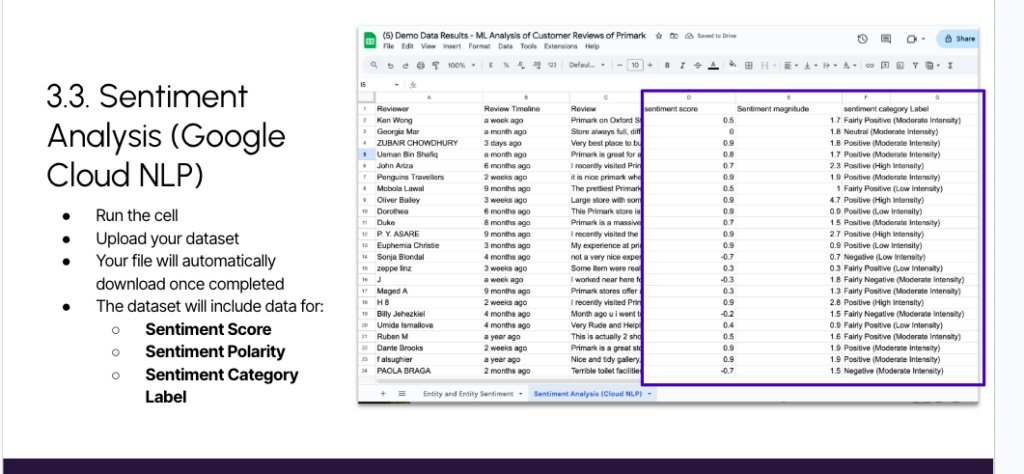Image resolution: width=1024 pixels, height=474 pixels.
Task: Open the fill color picker
Action: [x=733, y=65]
